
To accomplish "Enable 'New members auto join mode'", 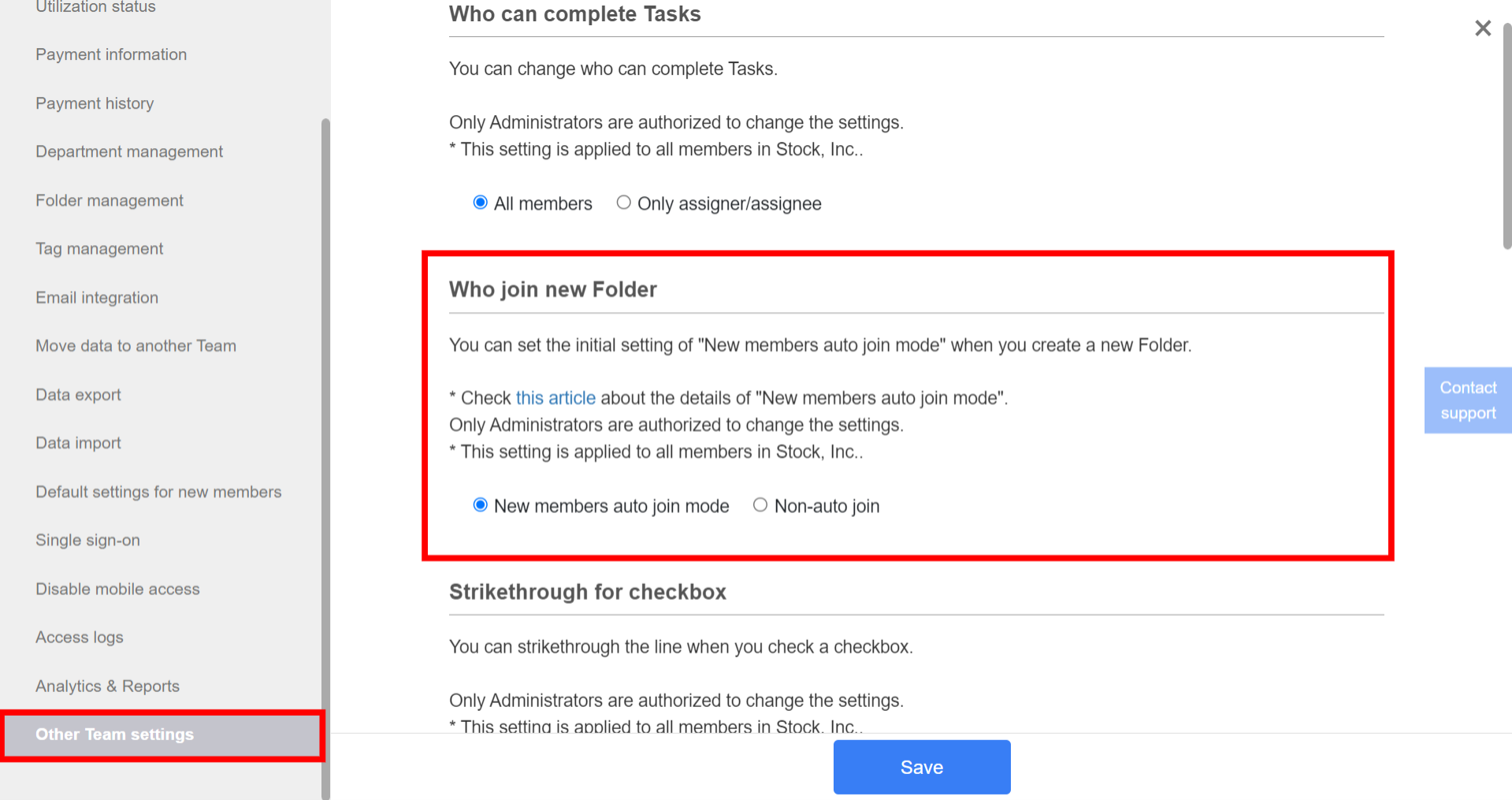I will [480, 504].
